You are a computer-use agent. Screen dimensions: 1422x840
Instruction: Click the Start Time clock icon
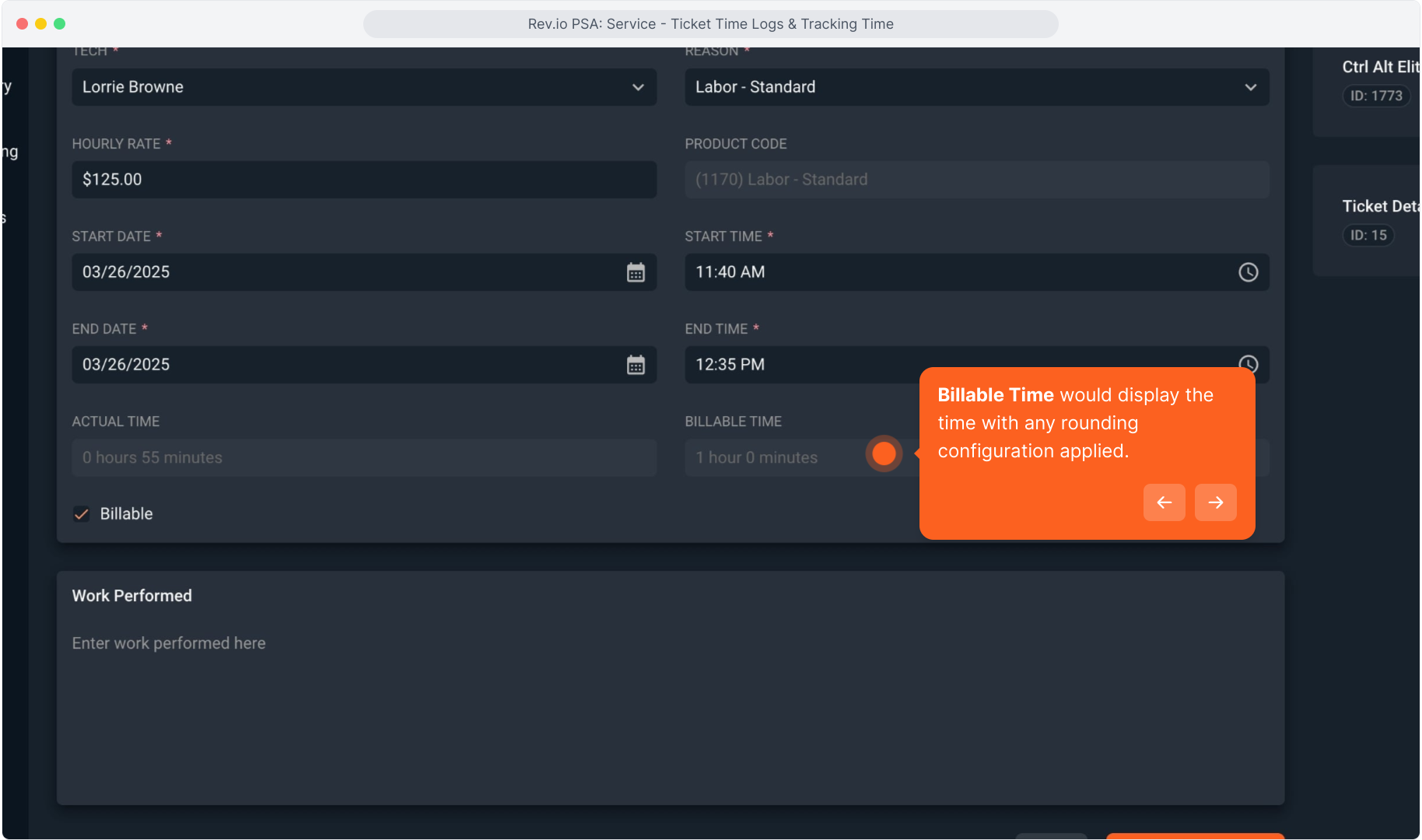point(1248,272)
